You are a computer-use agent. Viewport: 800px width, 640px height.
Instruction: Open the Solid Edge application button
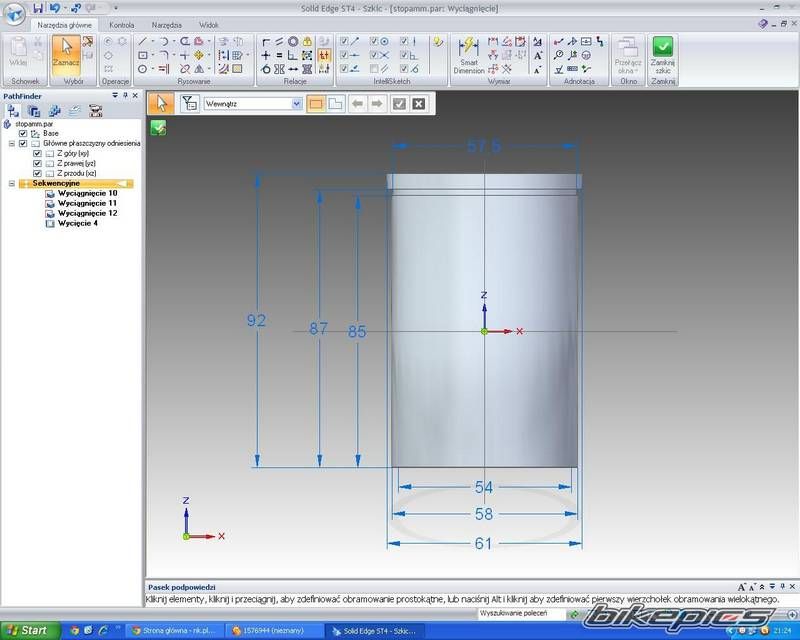(x=14, y=14)
